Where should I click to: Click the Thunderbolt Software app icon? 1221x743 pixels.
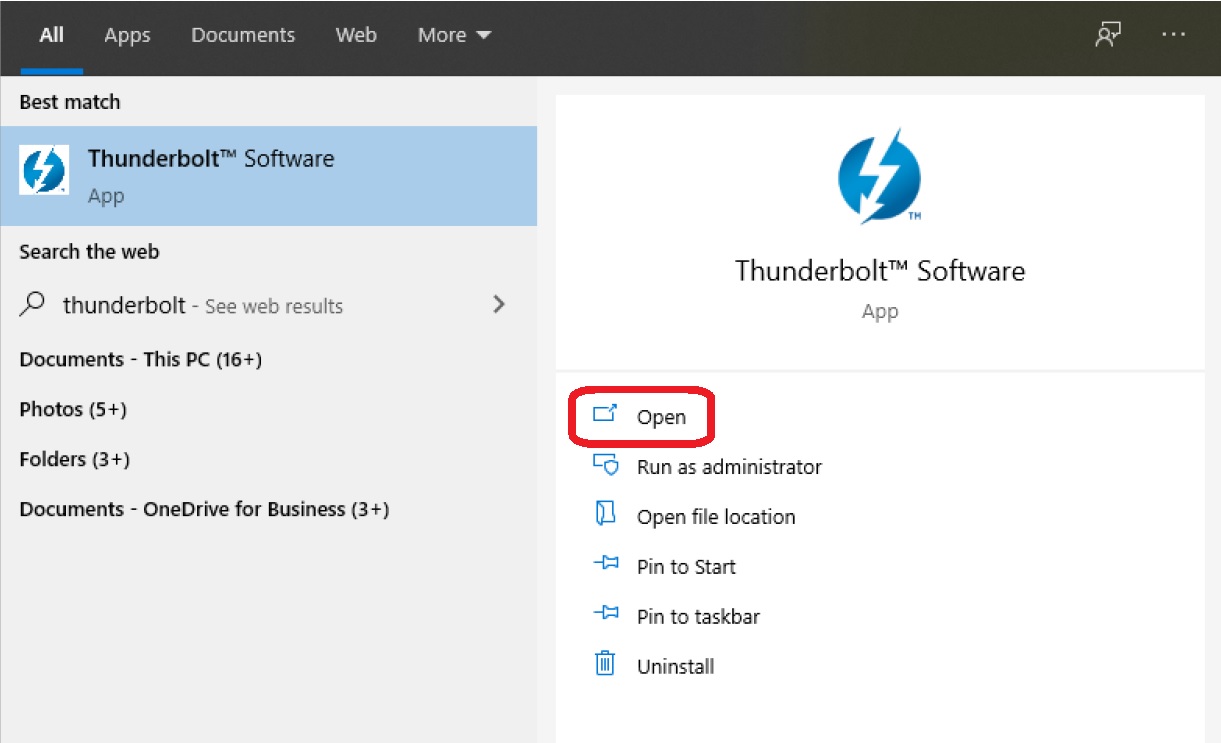tap(43, 170)
